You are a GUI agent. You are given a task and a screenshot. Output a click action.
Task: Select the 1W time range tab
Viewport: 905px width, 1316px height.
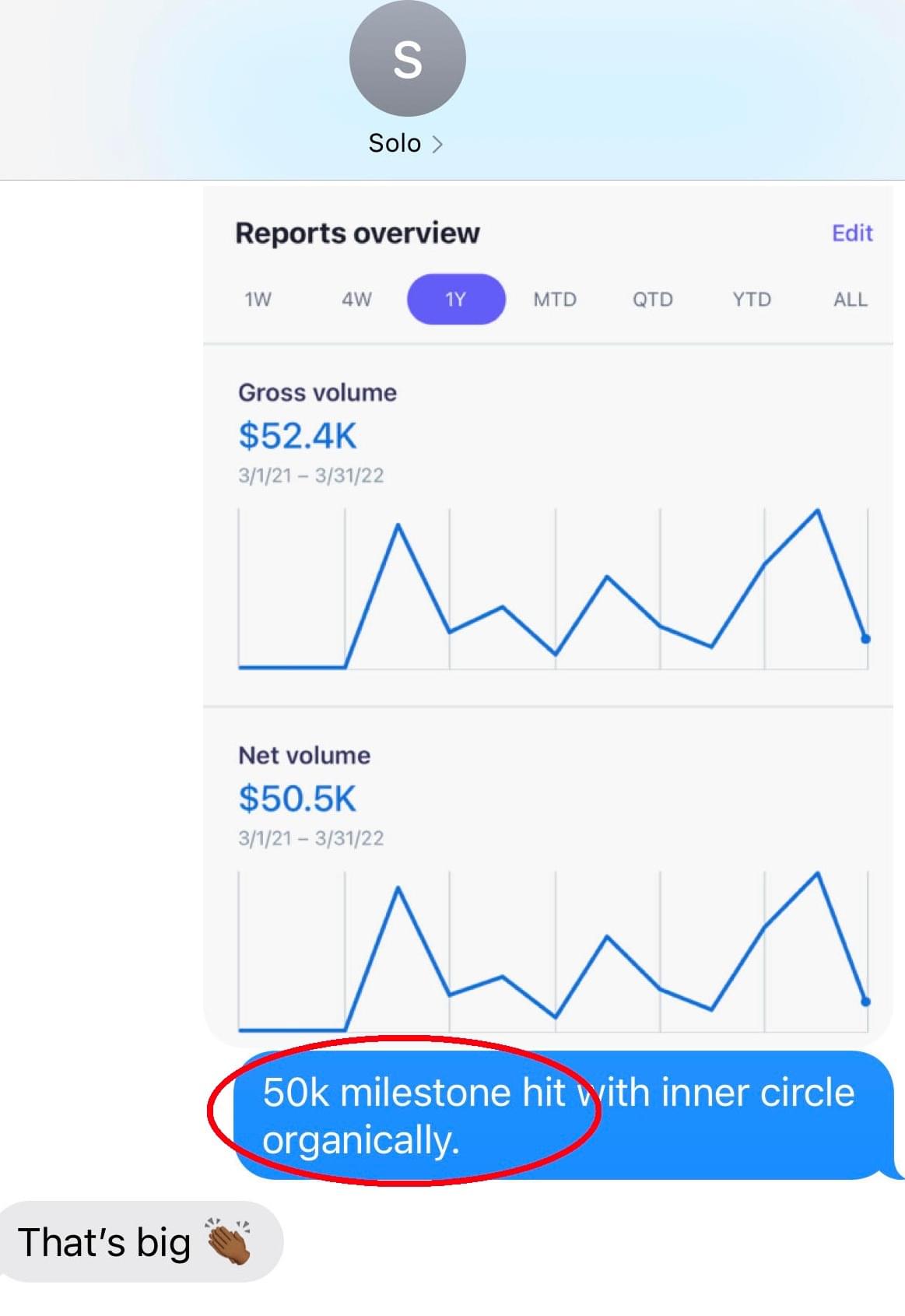(x=258, y=300)
